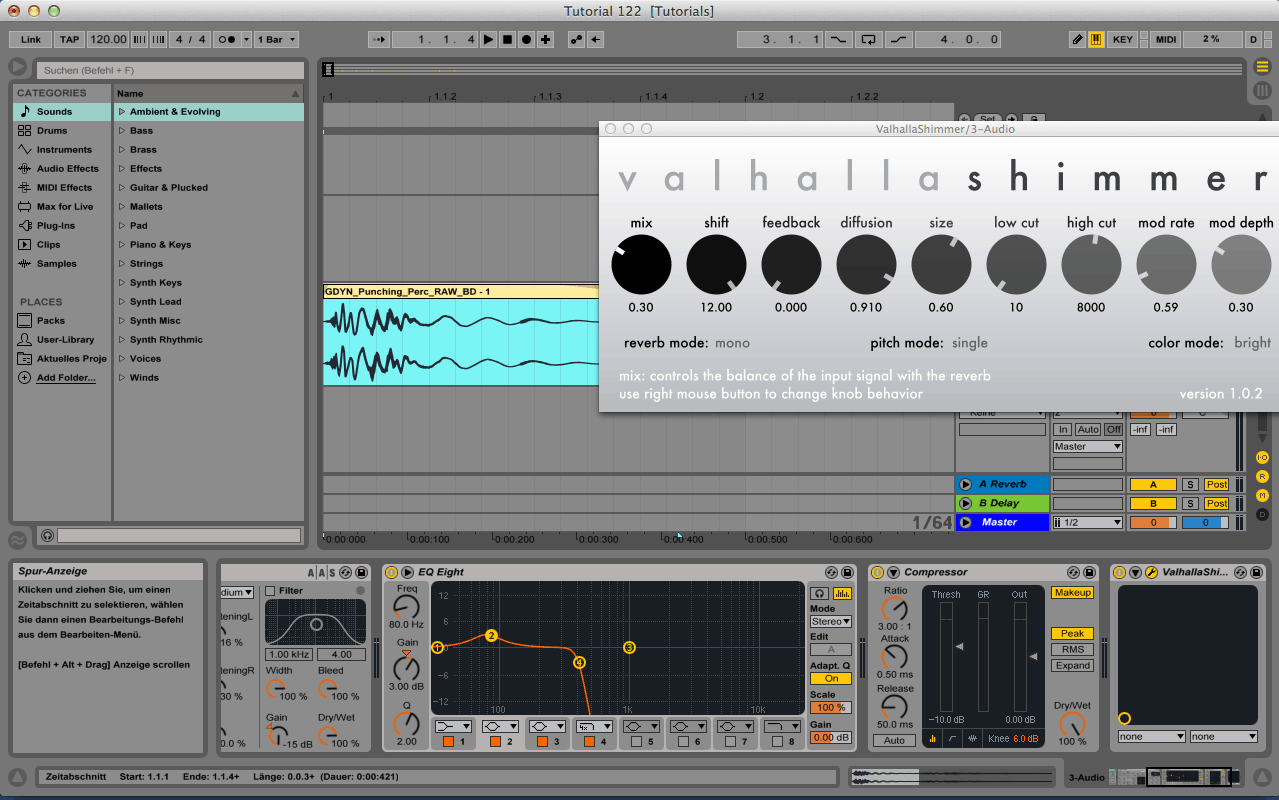Open Plug-Ins category in the browser
Image resolution: width=1279 pixels, height=800 pixels.
(55, 226)
